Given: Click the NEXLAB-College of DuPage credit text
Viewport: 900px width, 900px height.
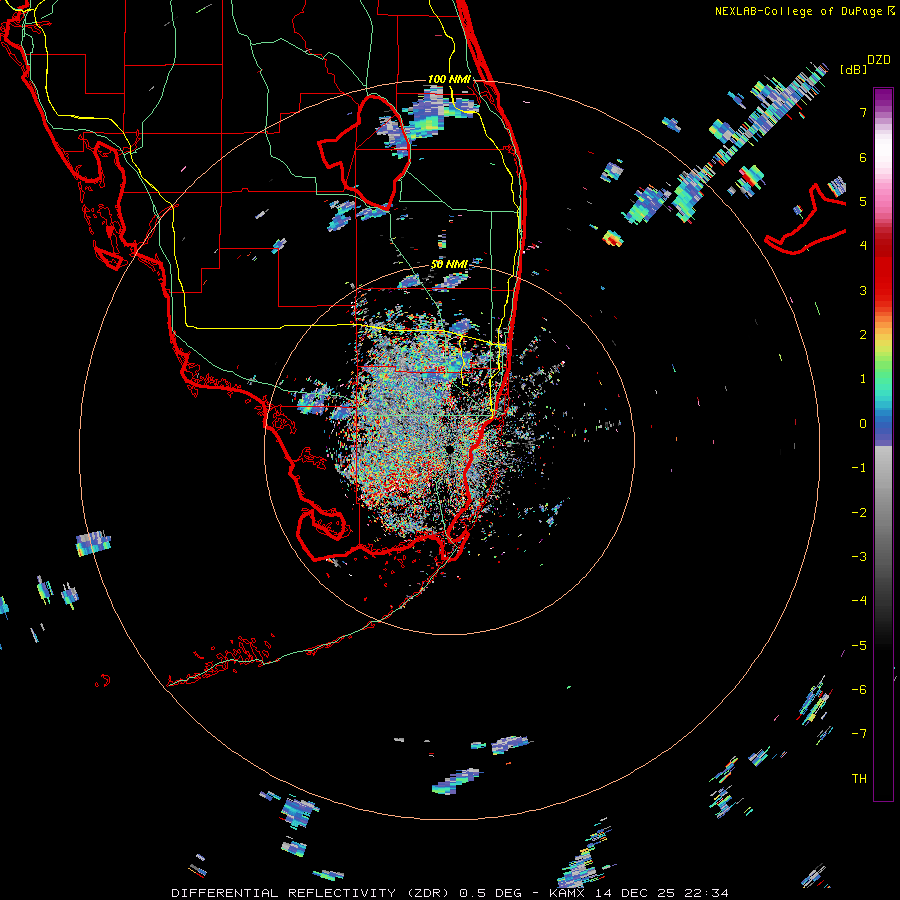Looking at the screenshot, I should pos(800,11).
